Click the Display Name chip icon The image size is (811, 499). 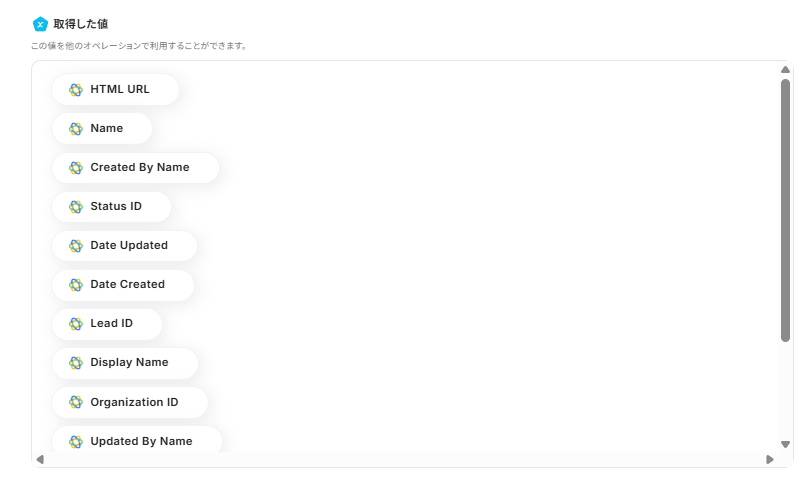click(x=75, y=362)
